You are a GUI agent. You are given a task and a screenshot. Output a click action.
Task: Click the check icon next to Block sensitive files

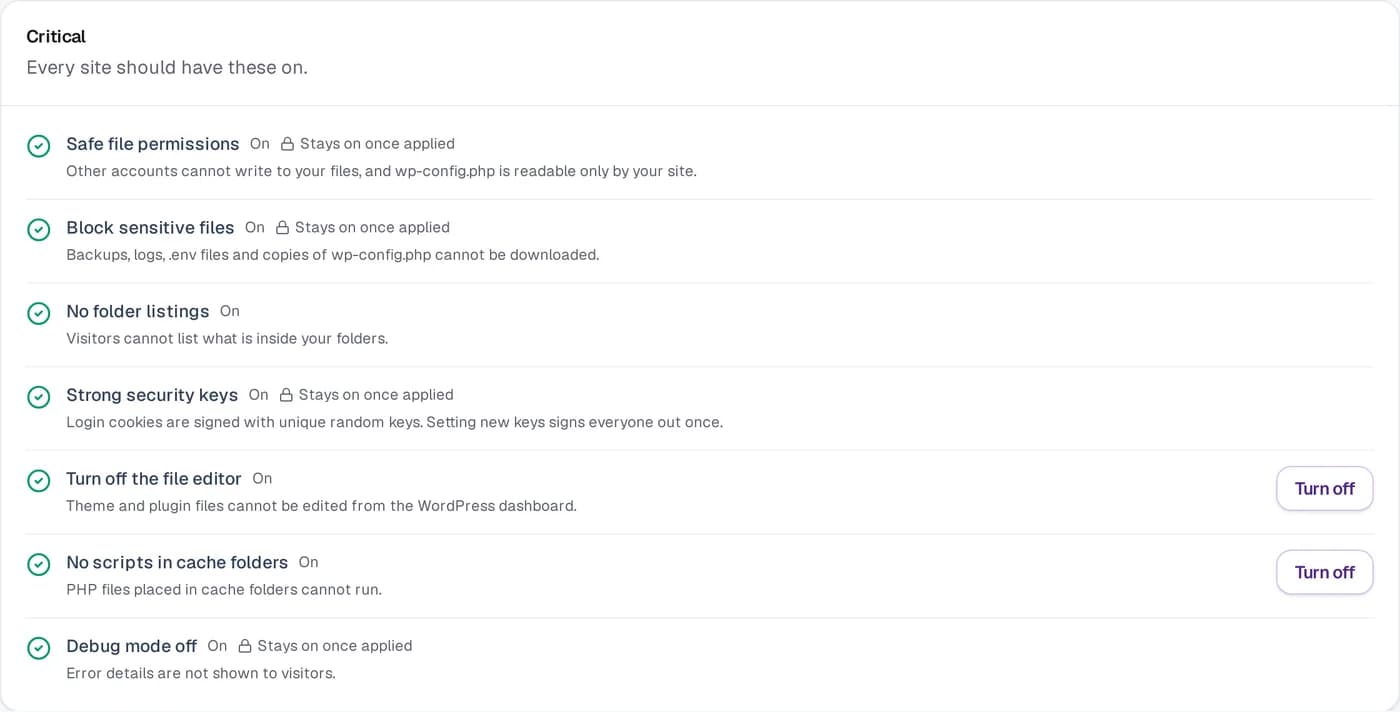pos(38,230)
